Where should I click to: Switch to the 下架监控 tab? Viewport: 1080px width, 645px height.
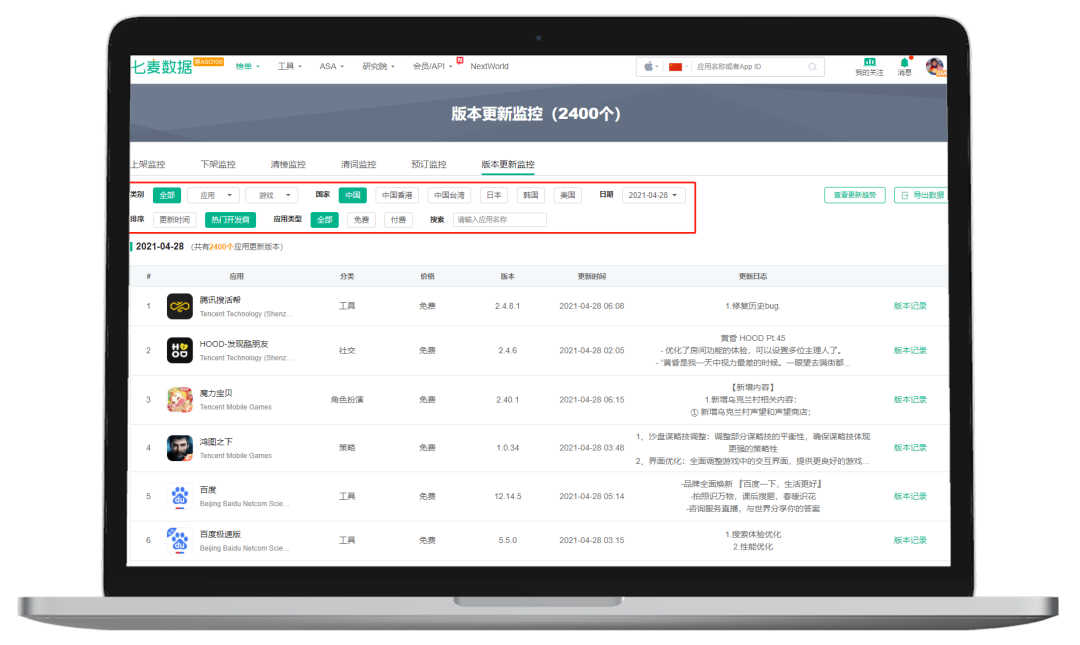(x=218, y=165)
